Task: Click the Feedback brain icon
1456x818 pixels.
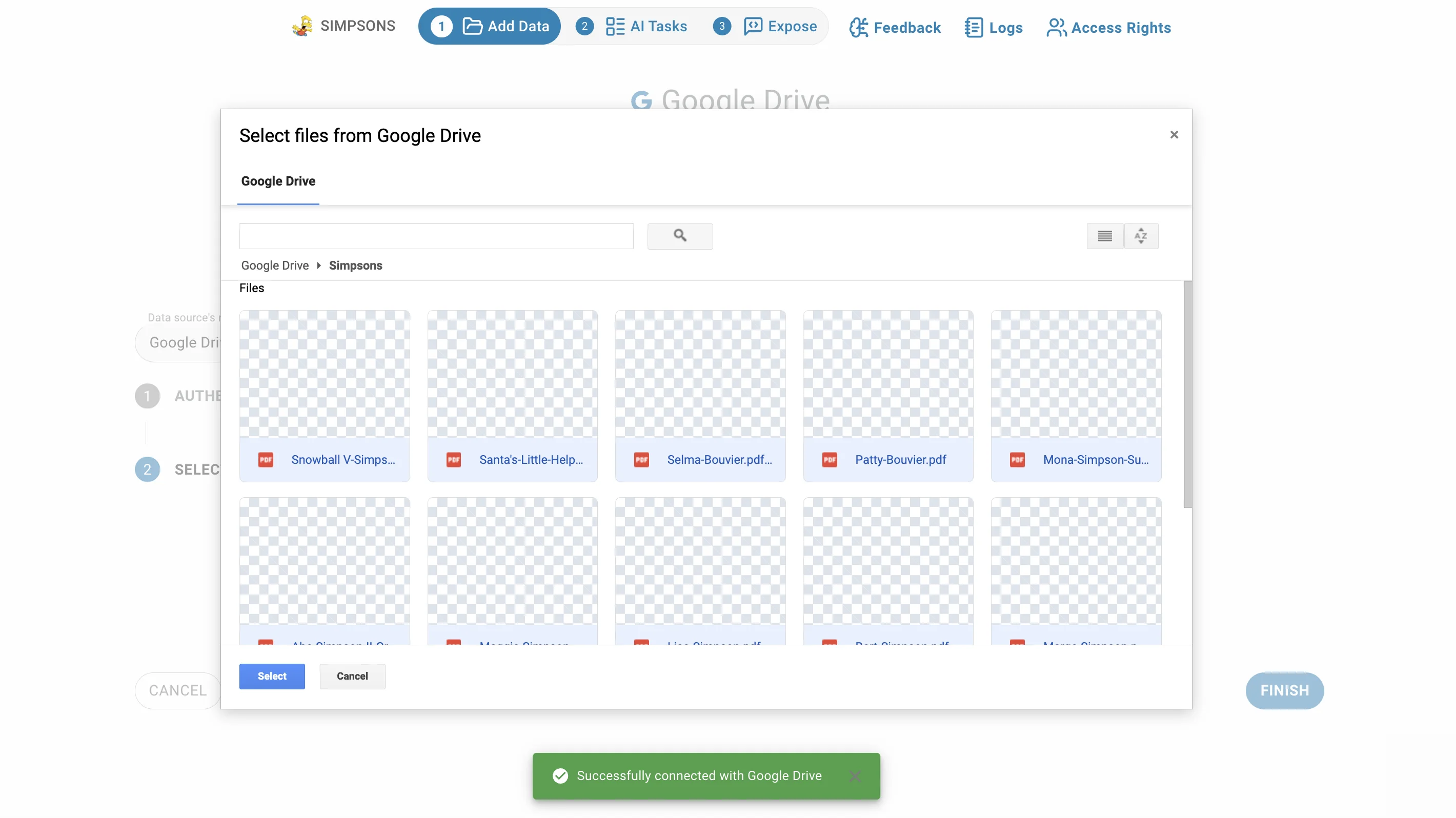Action: tap(859, 27)
